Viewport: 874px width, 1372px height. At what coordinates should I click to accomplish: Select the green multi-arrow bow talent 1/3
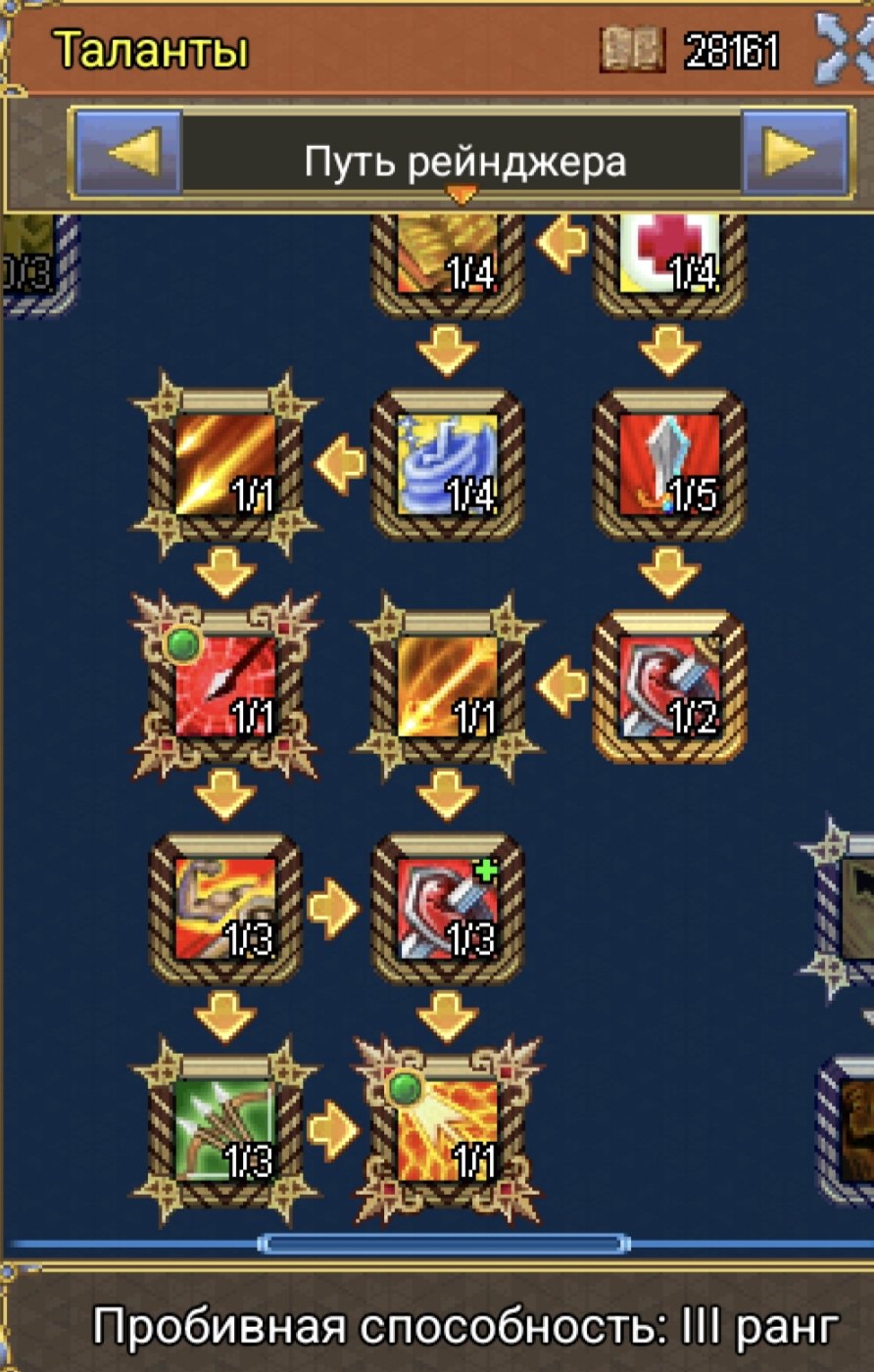tap(225, 1131)
